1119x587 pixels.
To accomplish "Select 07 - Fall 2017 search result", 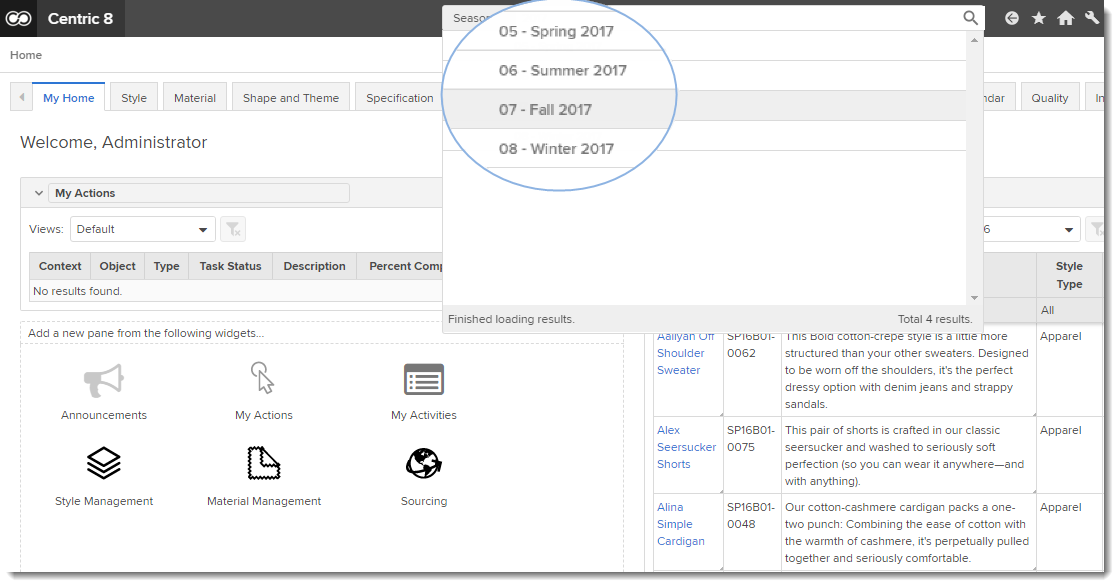I will 545,110.
